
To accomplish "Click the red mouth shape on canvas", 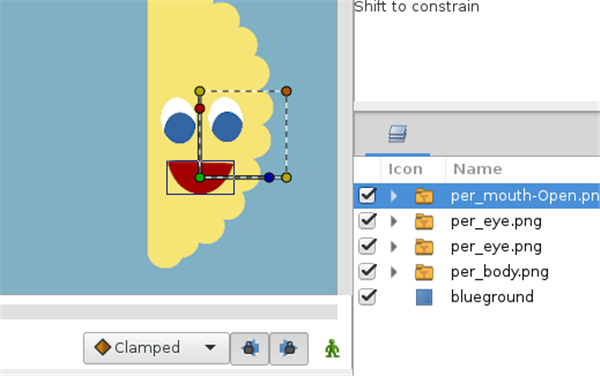I will click(201, 177).
